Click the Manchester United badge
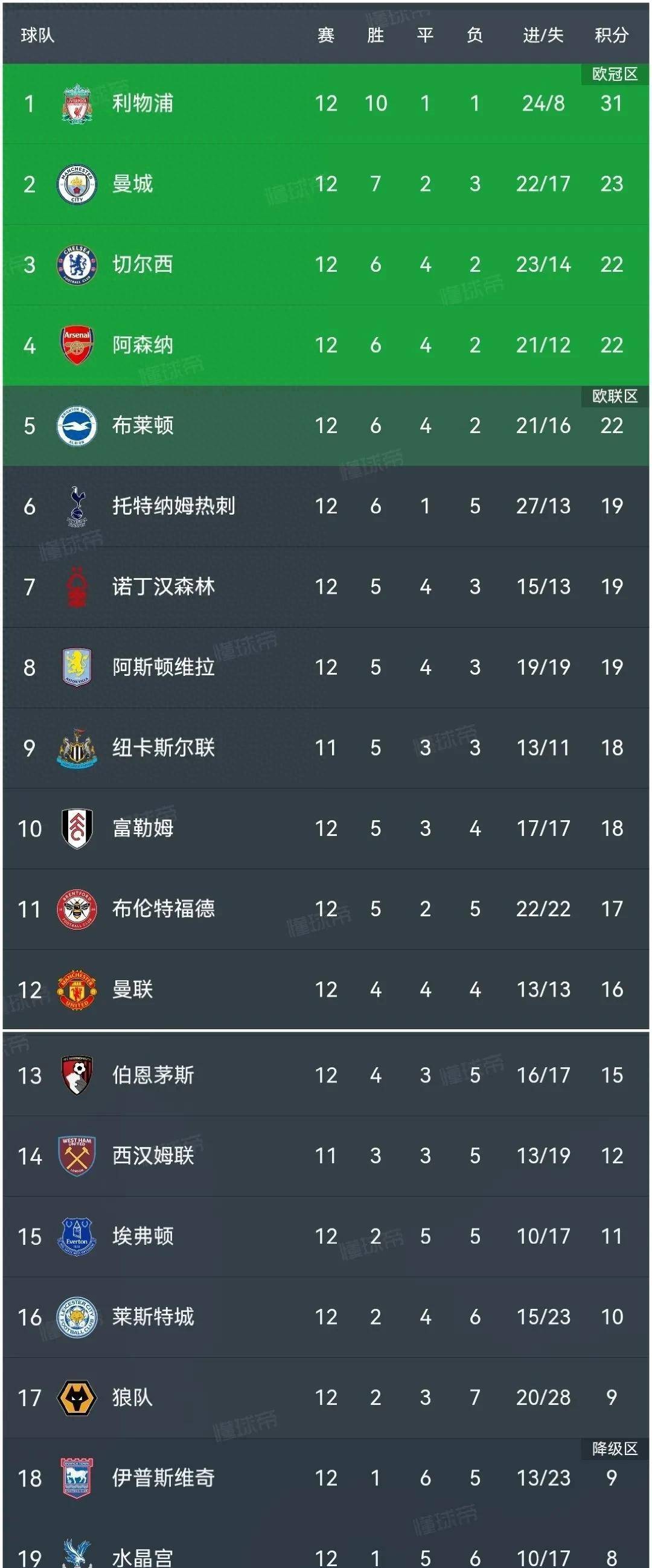This screenshot has height=1568, width=652. 77,989
